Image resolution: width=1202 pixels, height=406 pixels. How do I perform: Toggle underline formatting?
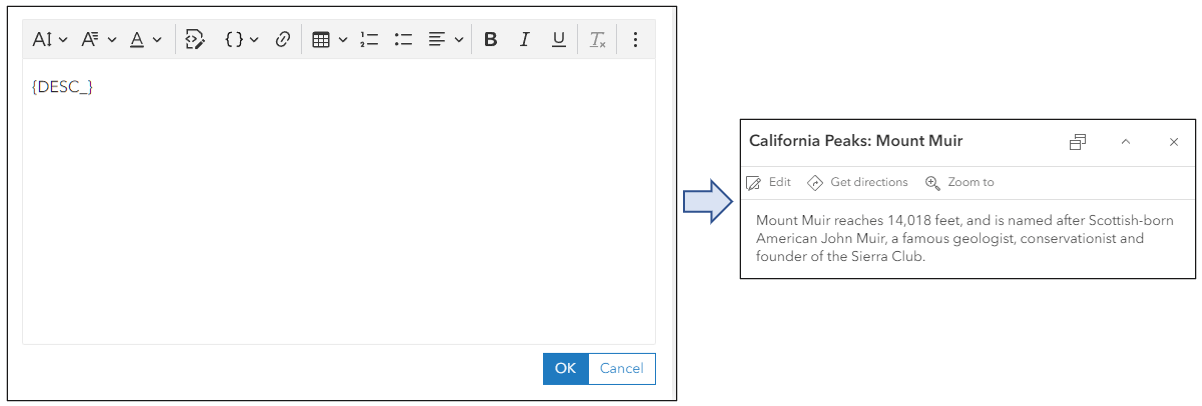click(x=559, y=40)
